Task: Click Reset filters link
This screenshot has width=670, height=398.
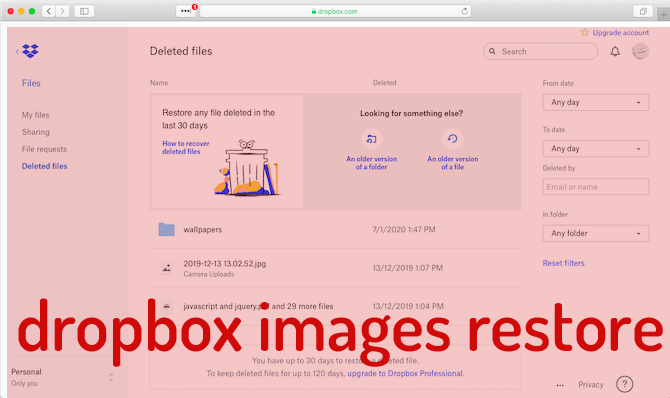Action: click(563, 263)
